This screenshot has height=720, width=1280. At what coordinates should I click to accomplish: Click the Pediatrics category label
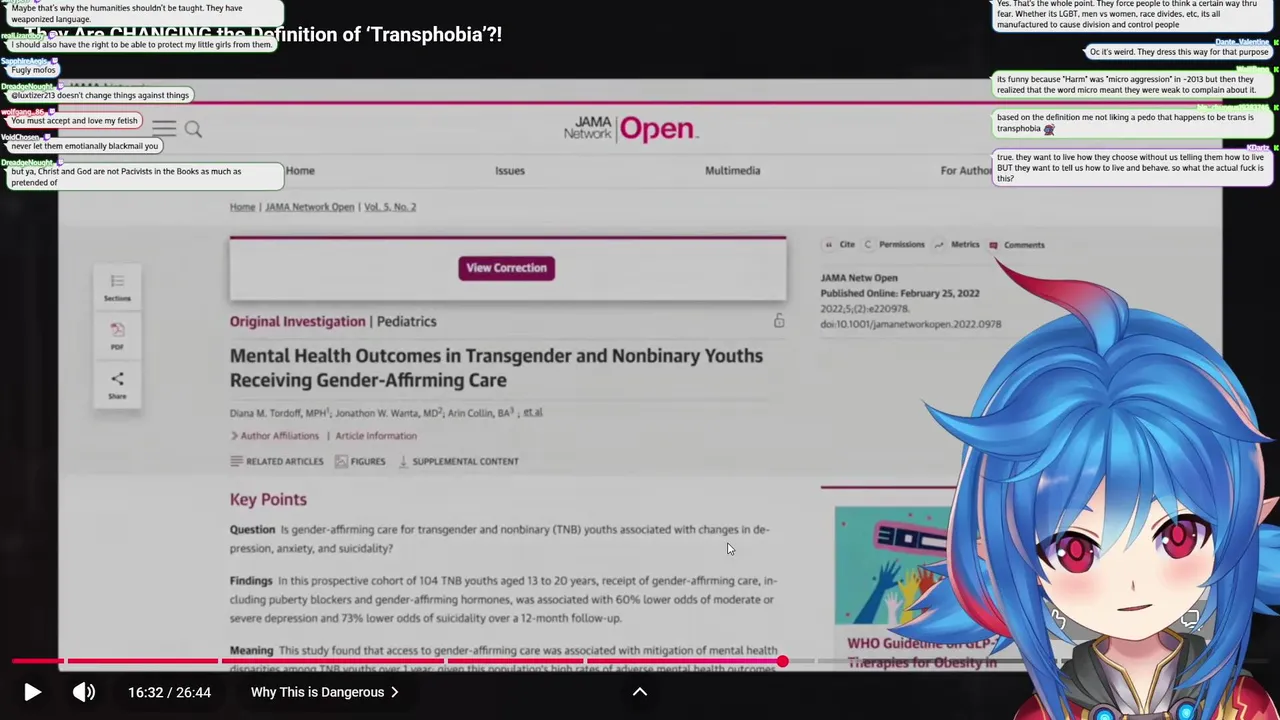pos(407,322)
